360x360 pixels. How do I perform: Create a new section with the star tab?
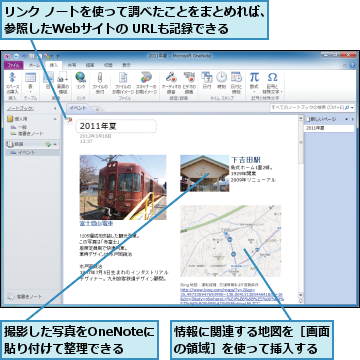pyautogui.click(x=97, y=109)
